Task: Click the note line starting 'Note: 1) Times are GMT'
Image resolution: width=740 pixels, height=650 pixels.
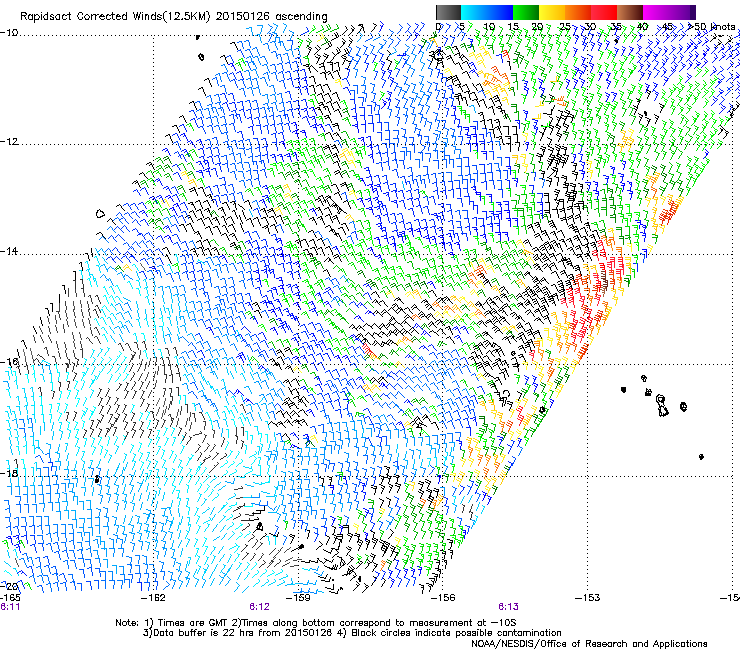Action: click(316, 623)
